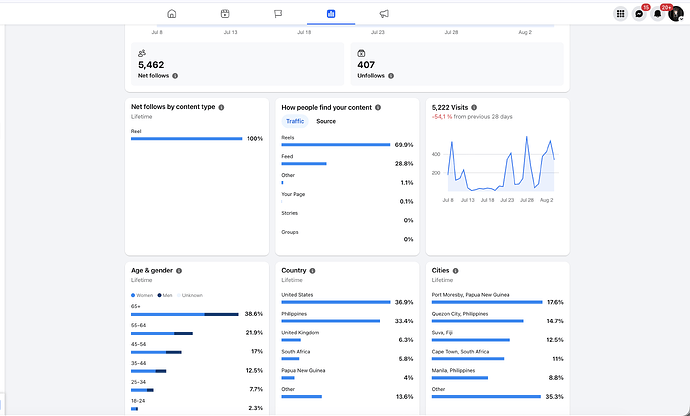This screenshot has width=690, height=416.
Task: Click the Other 1.1% traffic row
Action: coord(347,179)
